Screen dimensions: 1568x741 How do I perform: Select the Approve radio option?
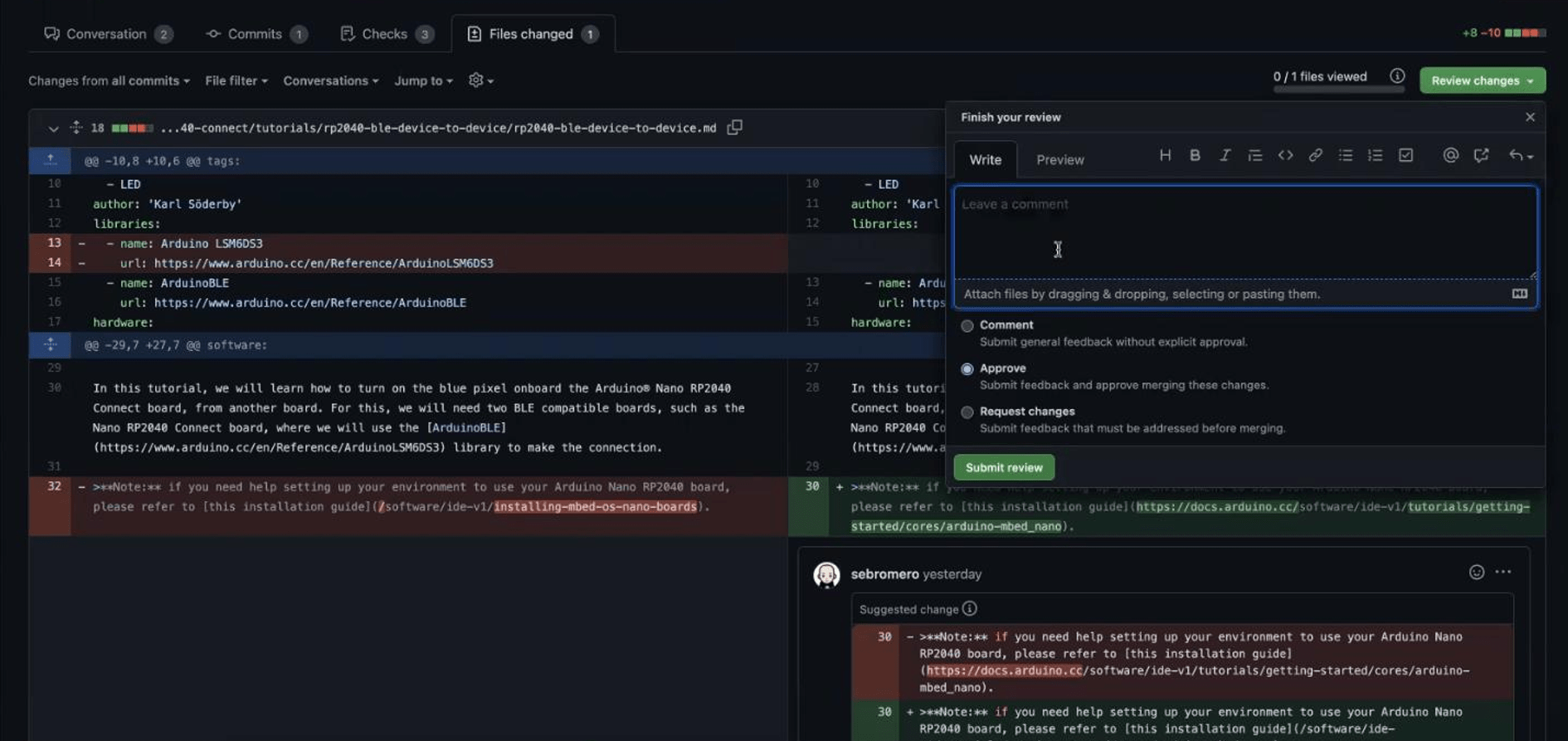pos(967,369)
